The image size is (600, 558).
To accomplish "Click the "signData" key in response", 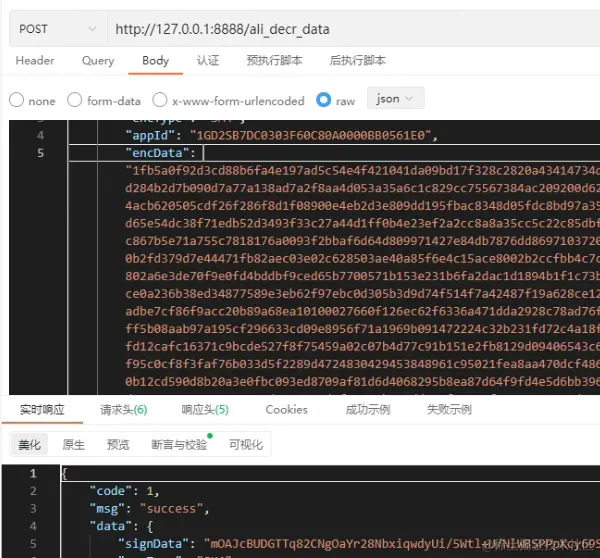I will click(153, 544).
